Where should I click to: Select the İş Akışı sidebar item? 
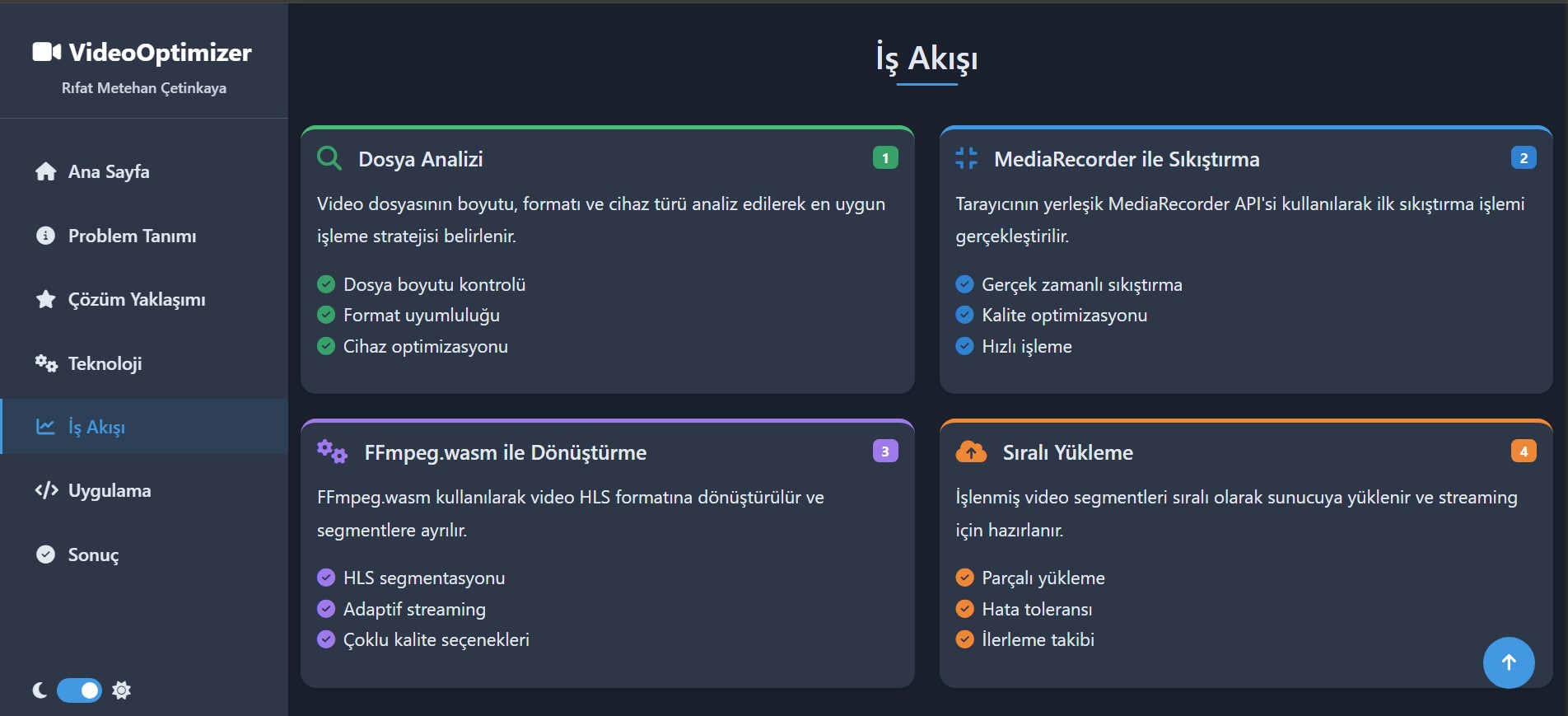click(96, 427)
